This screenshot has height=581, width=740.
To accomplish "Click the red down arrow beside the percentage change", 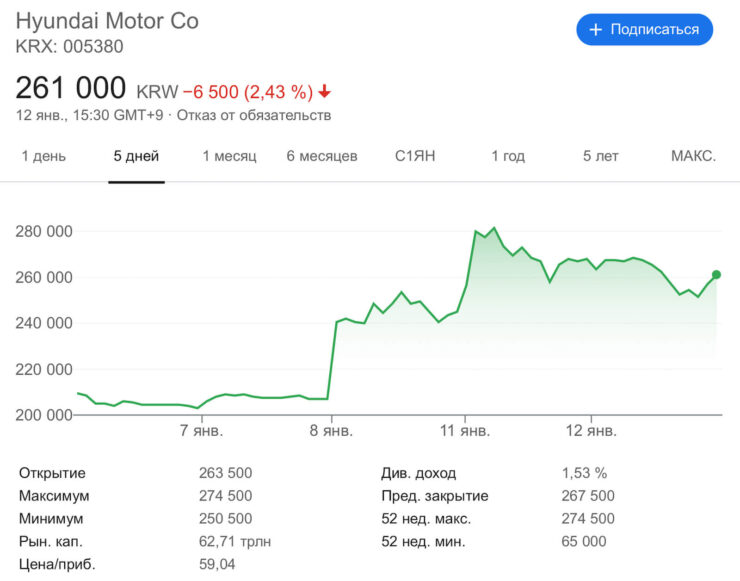I will click(324, 92).
